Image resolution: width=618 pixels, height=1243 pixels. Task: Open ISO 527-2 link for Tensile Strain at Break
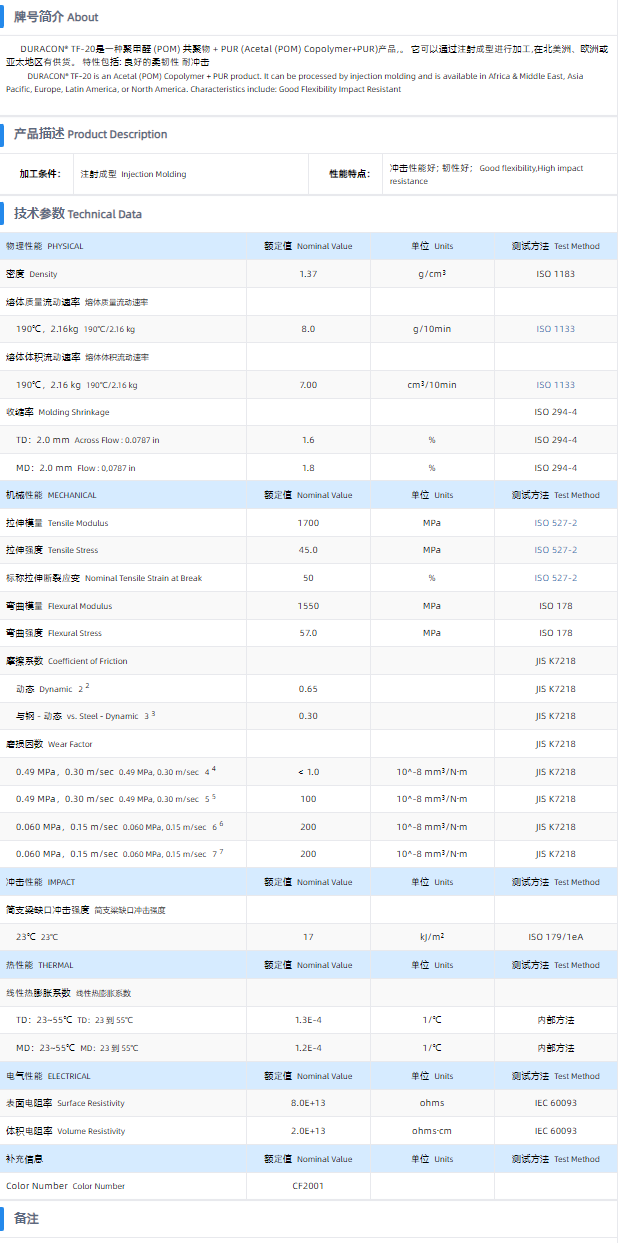[555, 578]
